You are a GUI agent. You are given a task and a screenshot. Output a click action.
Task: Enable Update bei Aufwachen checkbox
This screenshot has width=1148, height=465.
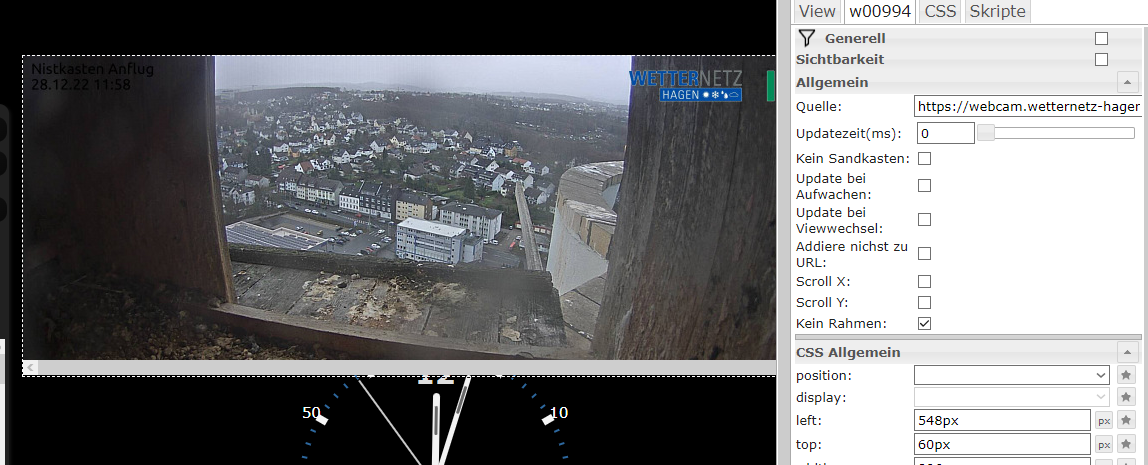[x=925, y=185]
